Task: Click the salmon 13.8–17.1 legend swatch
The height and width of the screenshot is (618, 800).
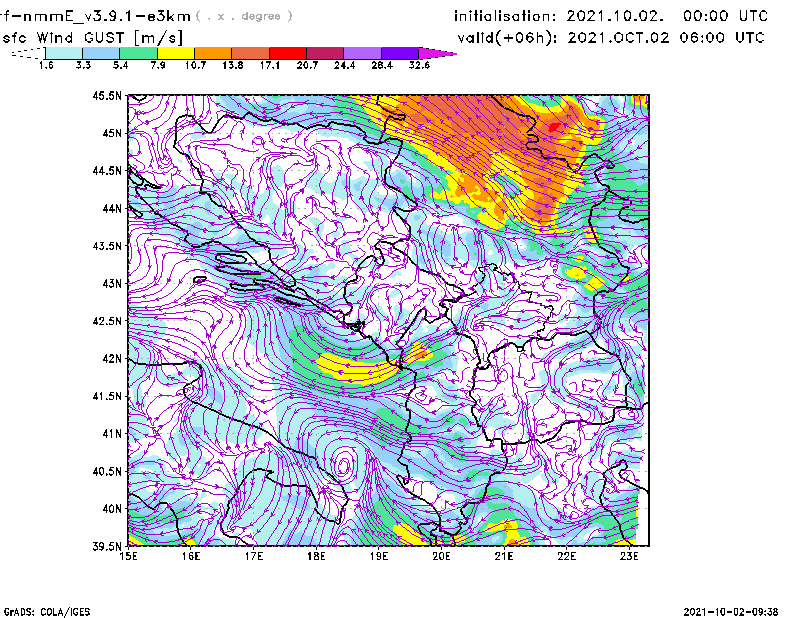Action: click(x=251, y=53)
